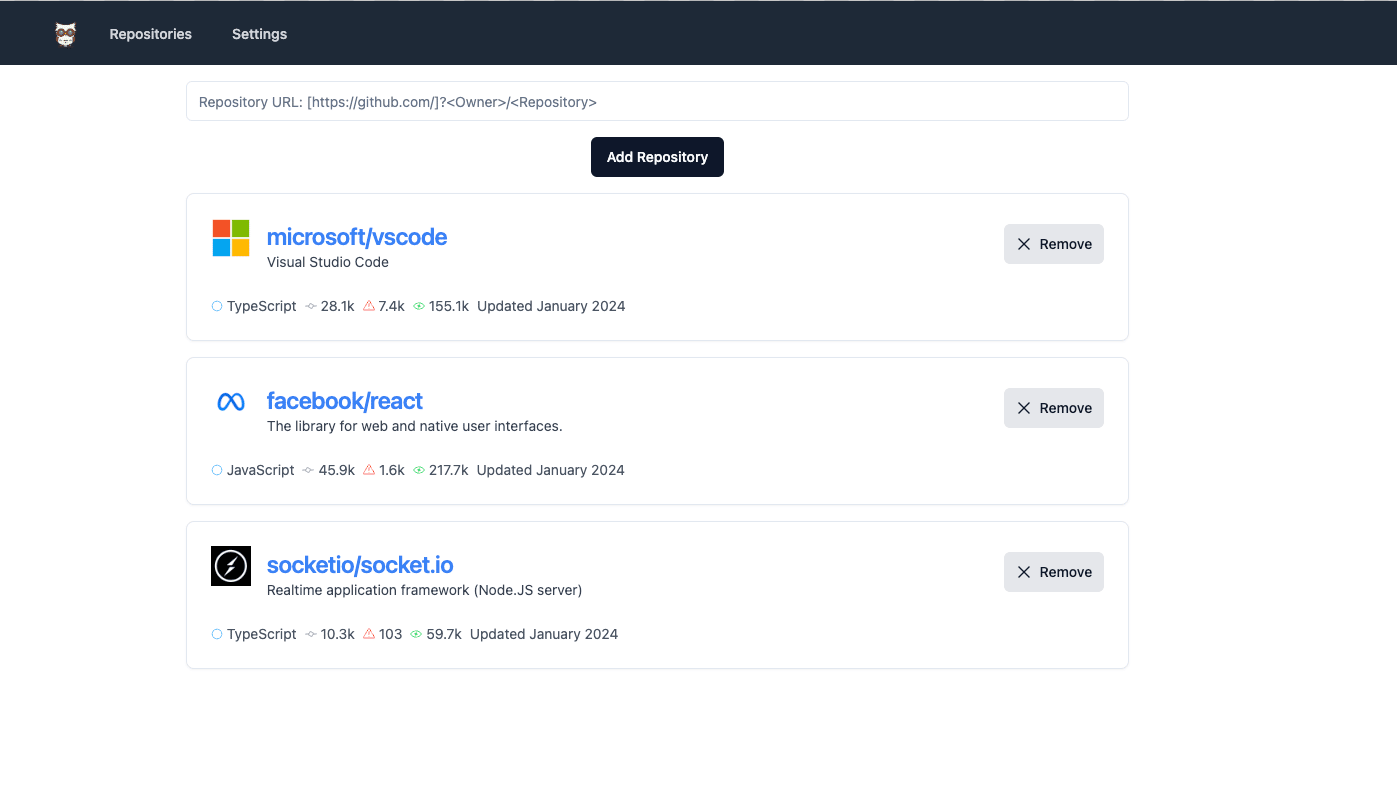
Task: Open the facebook/react repository link
Action: 345,401
